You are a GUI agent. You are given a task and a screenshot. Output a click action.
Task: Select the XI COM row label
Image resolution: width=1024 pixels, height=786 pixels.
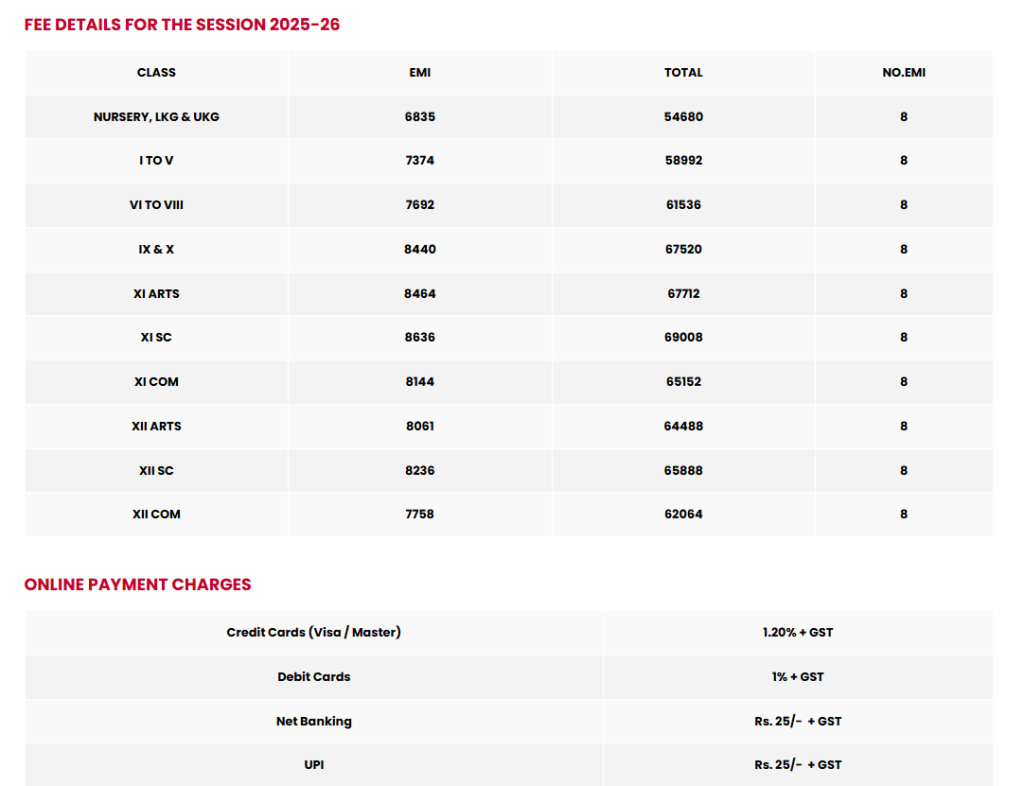156,382
